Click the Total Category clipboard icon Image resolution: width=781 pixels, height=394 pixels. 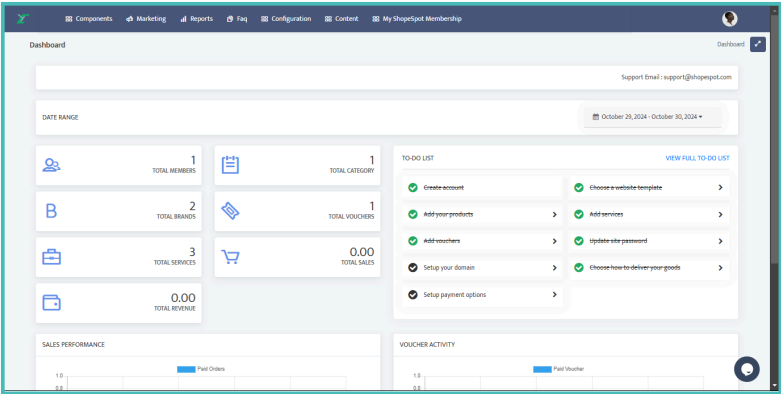[230, 165]
